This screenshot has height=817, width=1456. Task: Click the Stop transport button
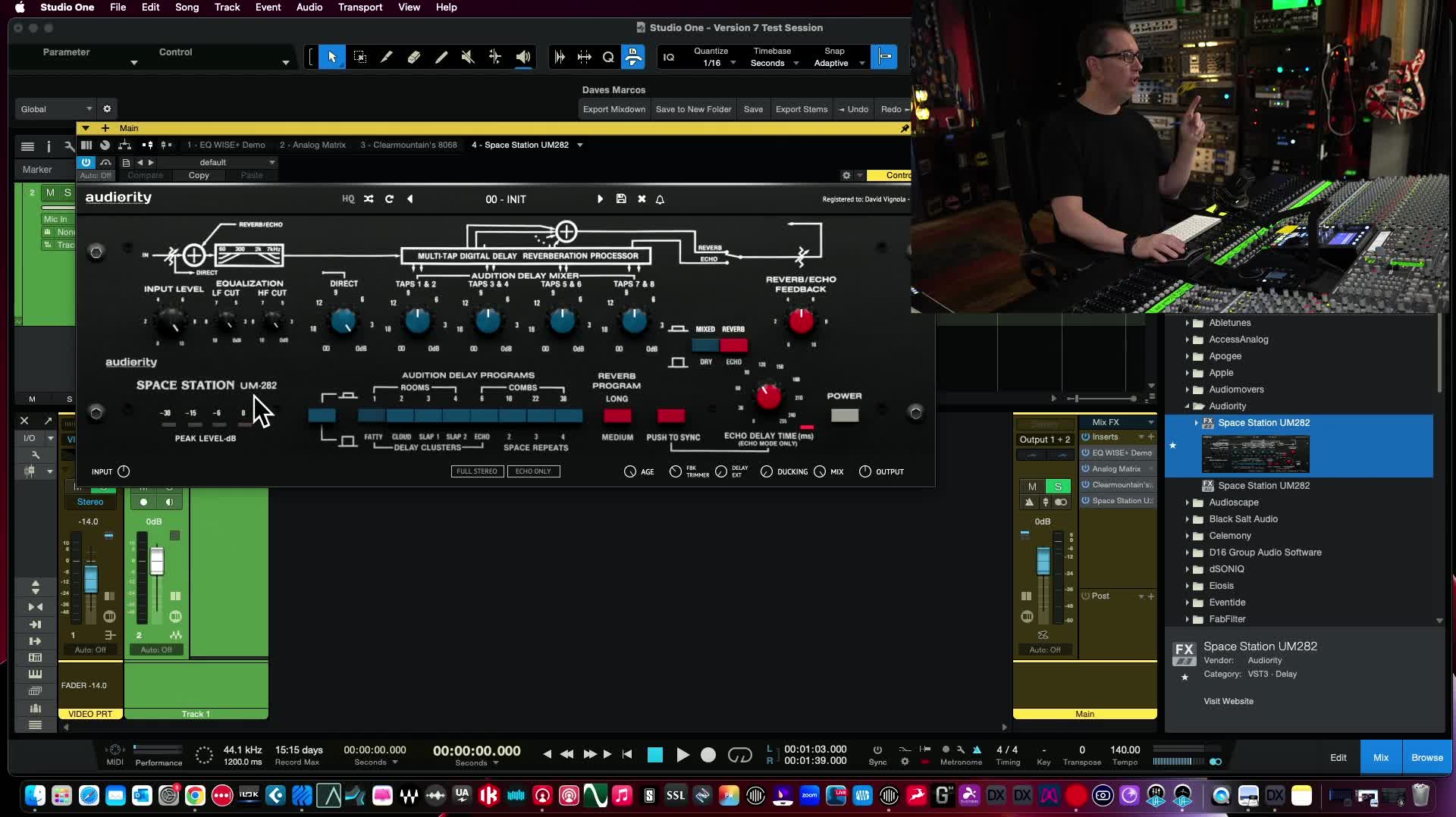(x=655, y=755)
